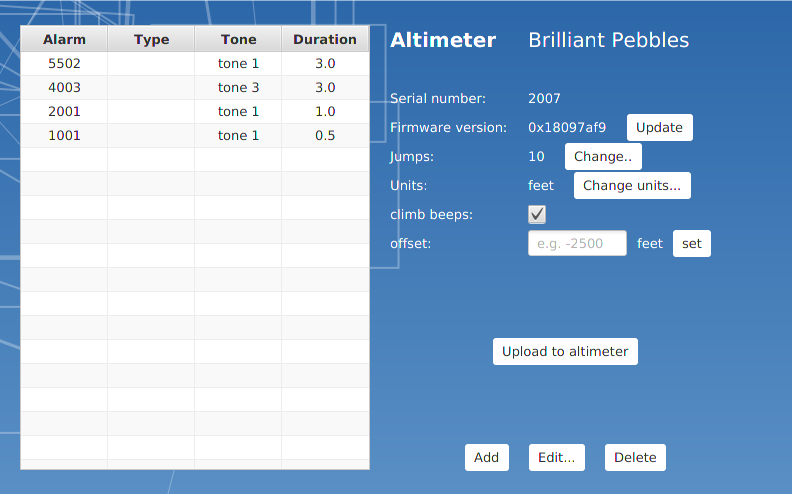
Task: Focus the offset input field
Action: click(577, 244)
